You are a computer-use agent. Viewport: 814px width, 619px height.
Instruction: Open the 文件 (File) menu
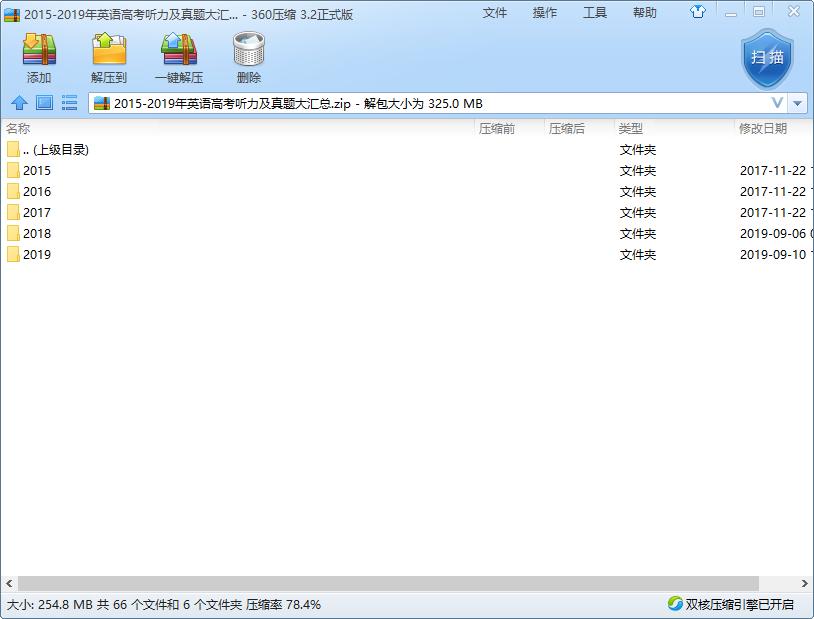(497, 13)
